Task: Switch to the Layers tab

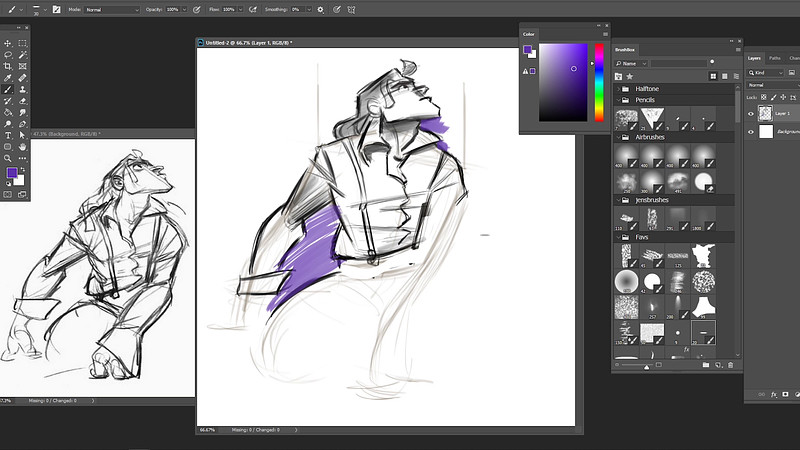Action: (x=754, y=58)
